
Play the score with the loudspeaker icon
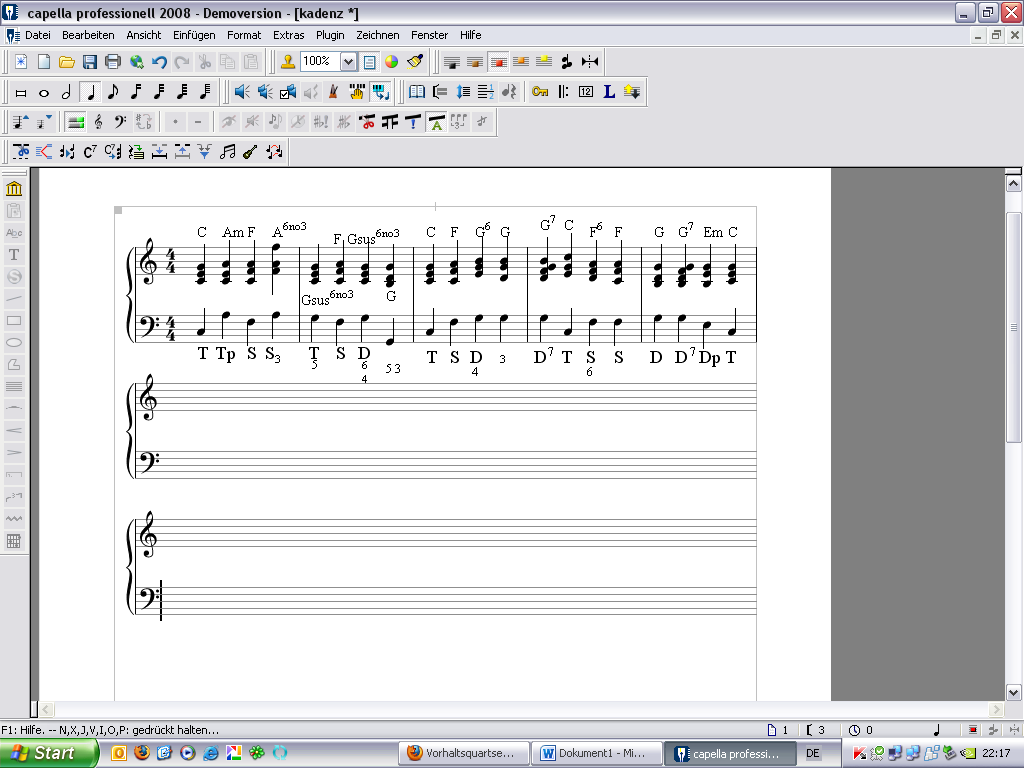(242, 92)
